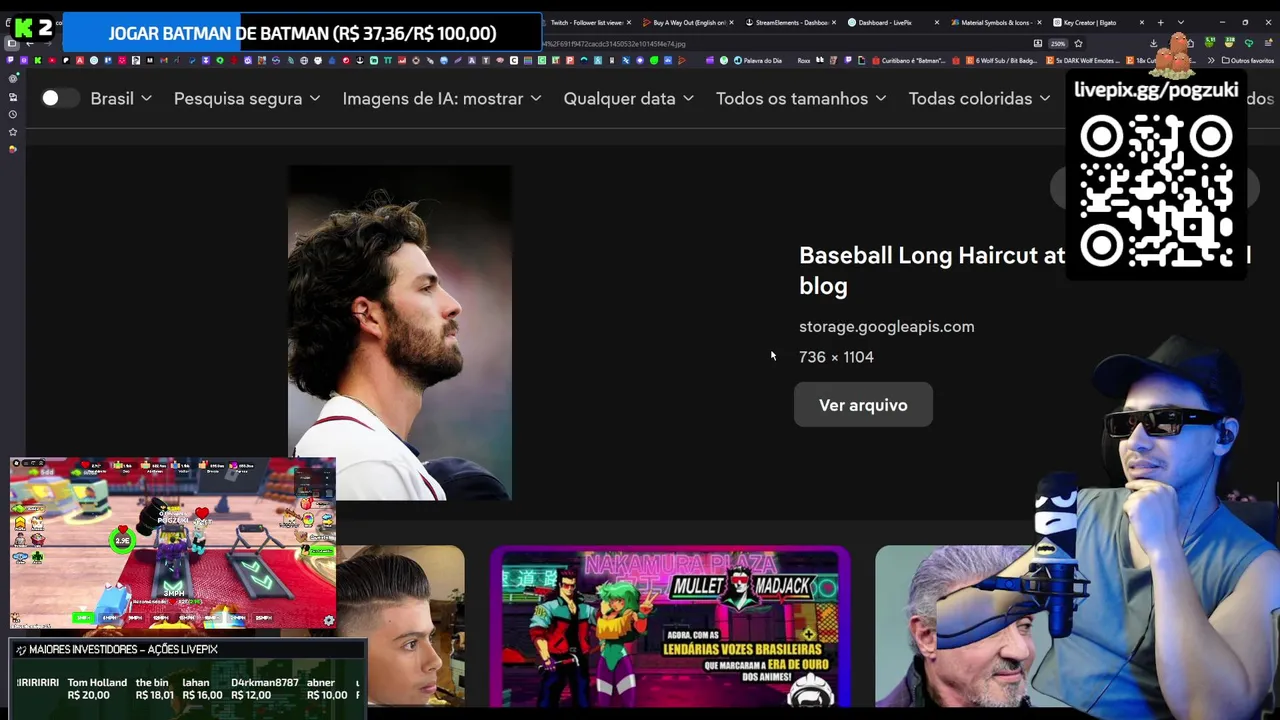
Task: Click the 736 × 1104 image dimensions text
Action: pyautogui.click(x=836, y=357)
